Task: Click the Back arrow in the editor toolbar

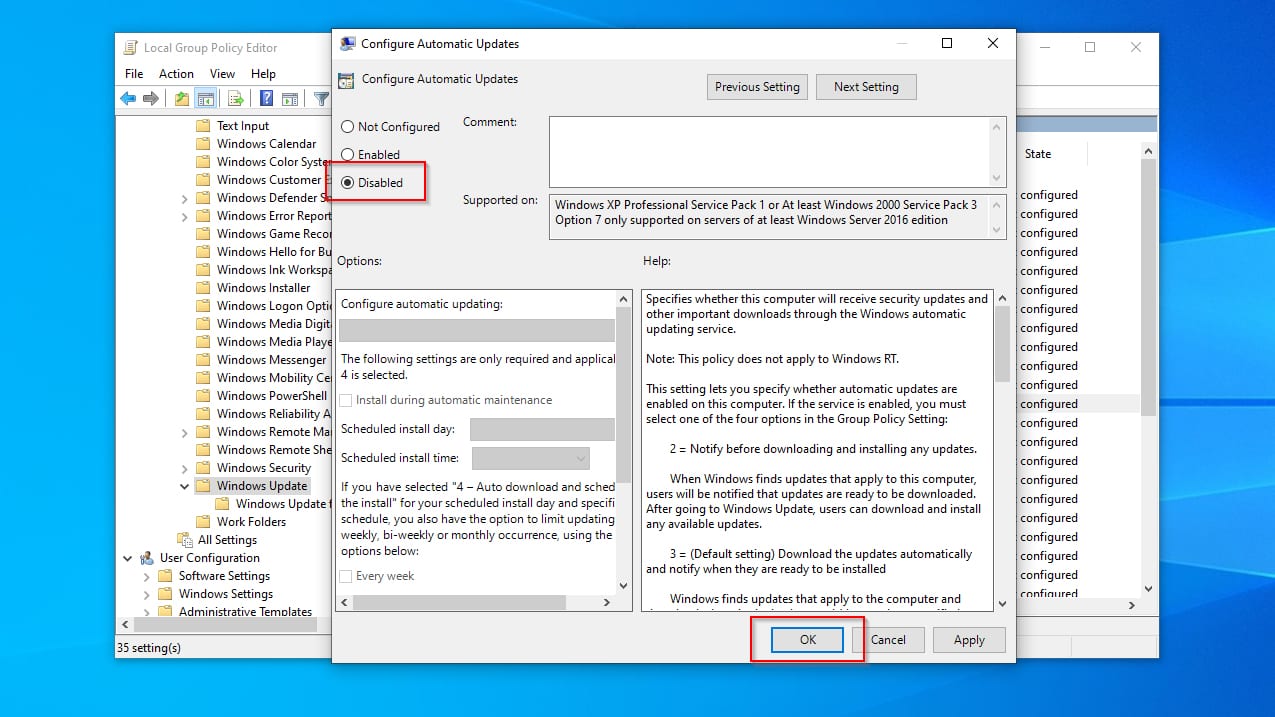Action: 128,98
